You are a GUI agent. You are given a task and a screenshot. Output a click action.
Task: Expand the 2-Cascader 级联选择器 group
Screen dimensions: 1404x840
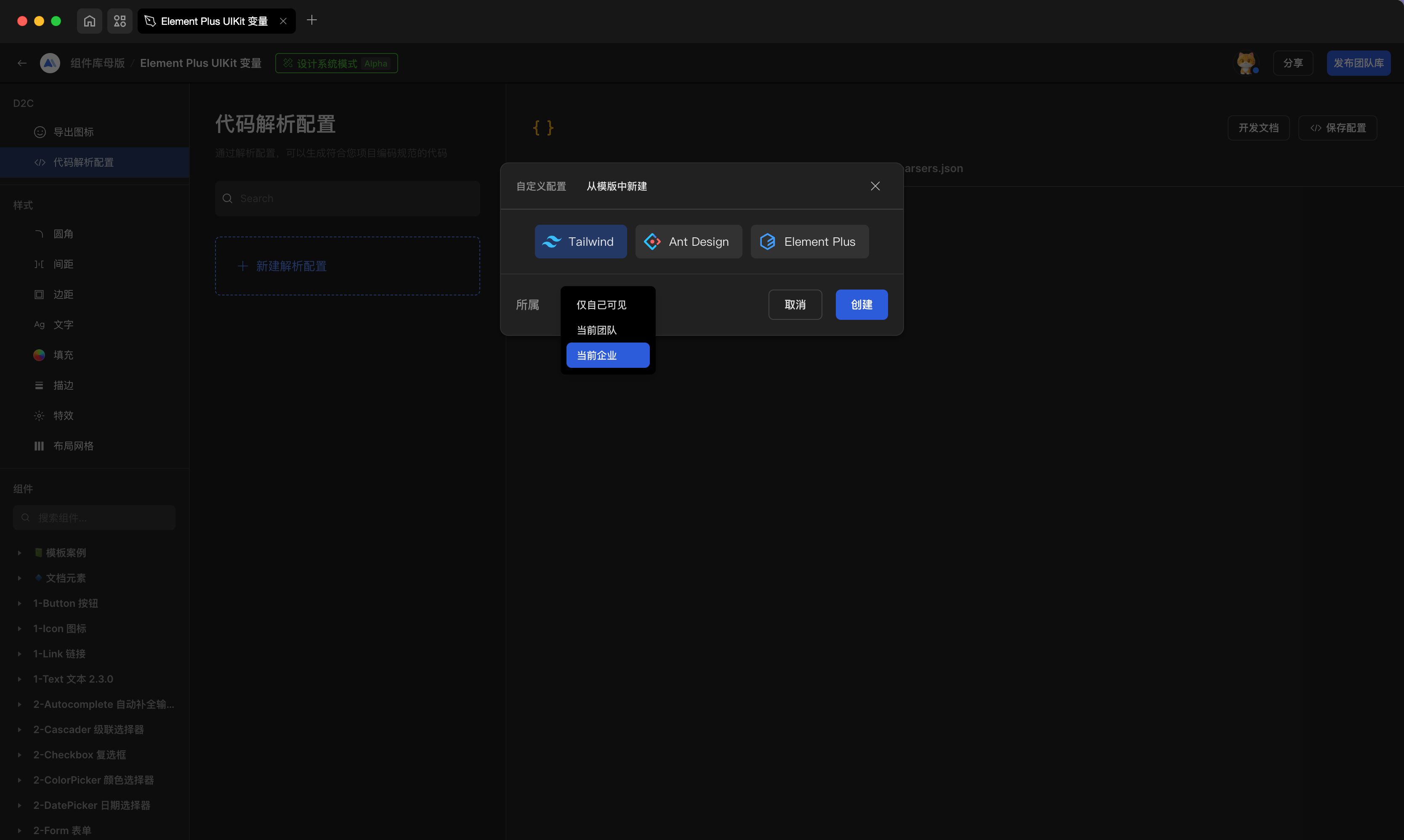(19, 730)
